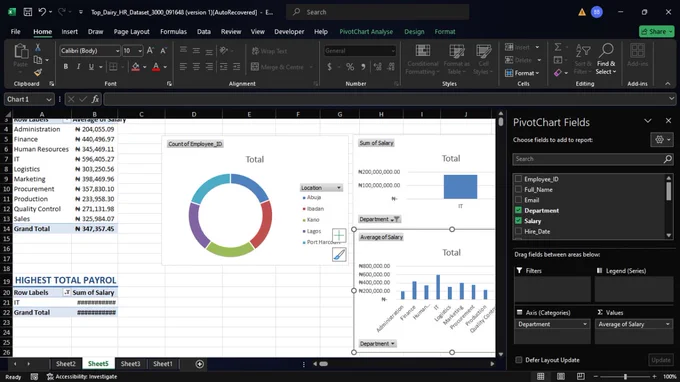Click the Fill Colour bucket icon
The width and height of the screenshot is (680, 382).
click(136, 67)
